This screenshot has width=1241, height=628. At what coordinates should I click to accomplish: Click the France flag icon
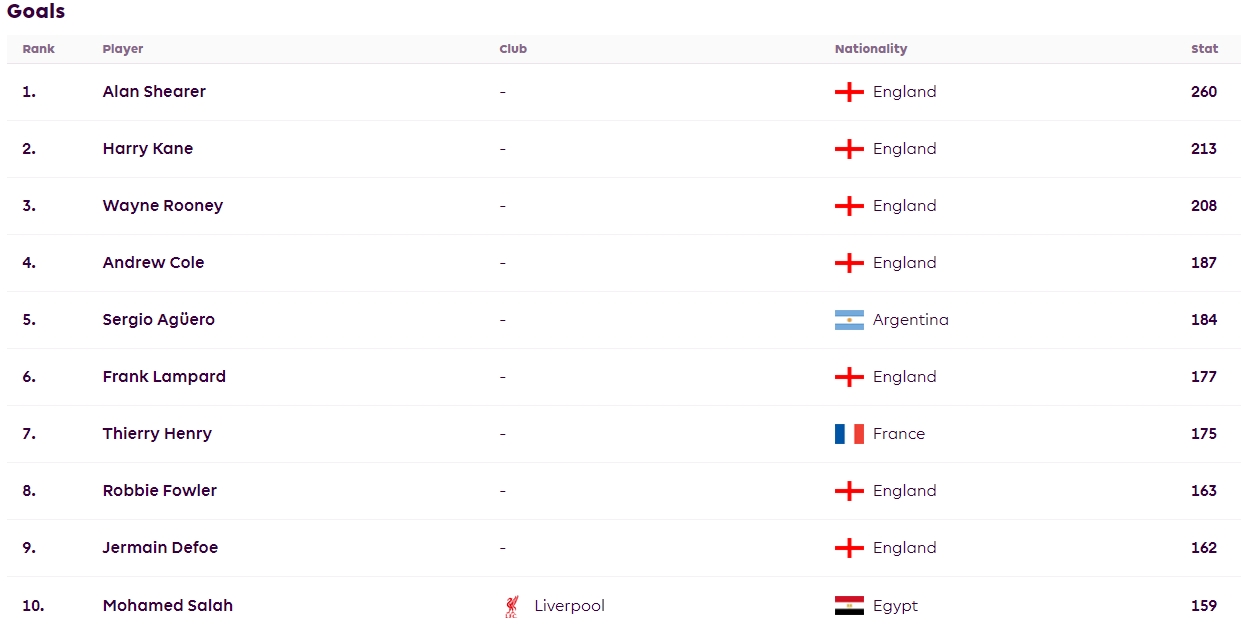(849, 434)
